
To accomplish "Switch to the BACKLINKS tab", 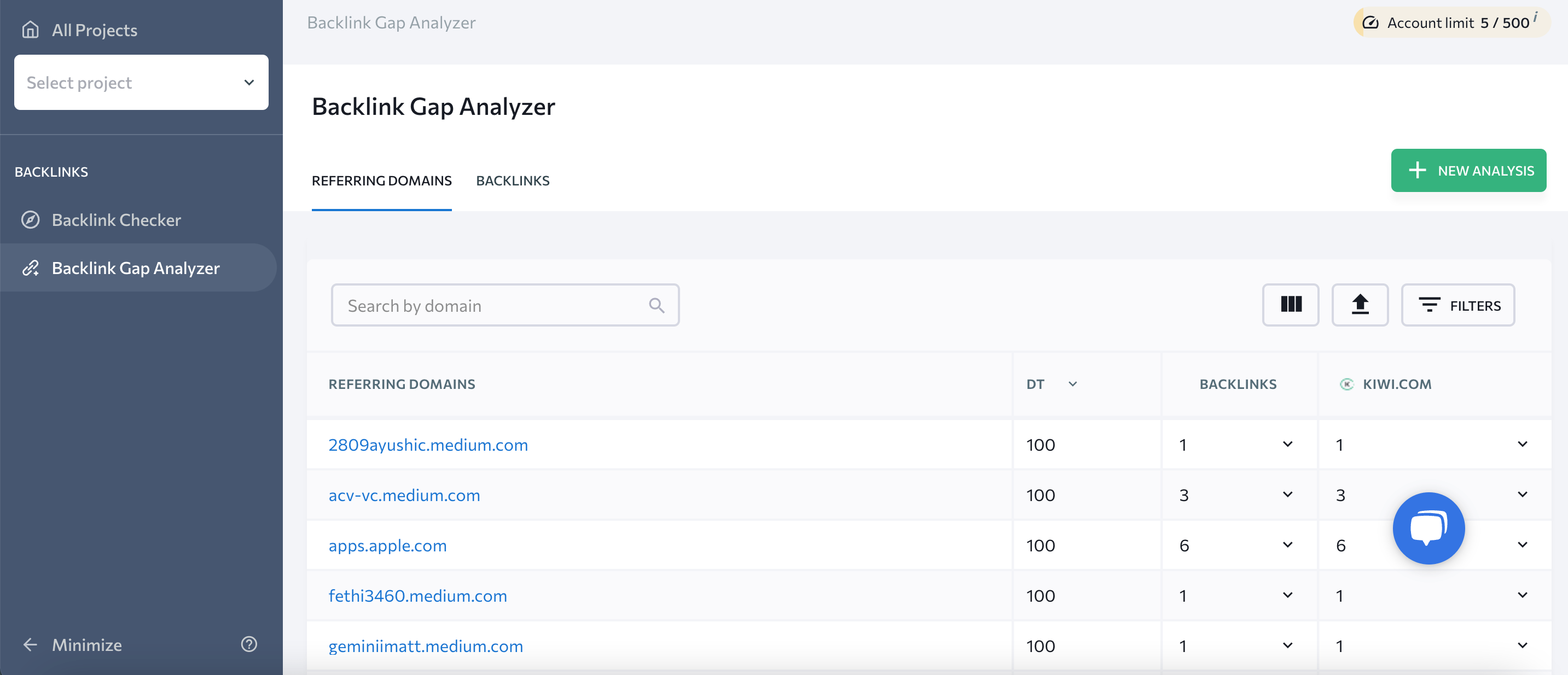I will pyautogui.click(x=513, y=180).
